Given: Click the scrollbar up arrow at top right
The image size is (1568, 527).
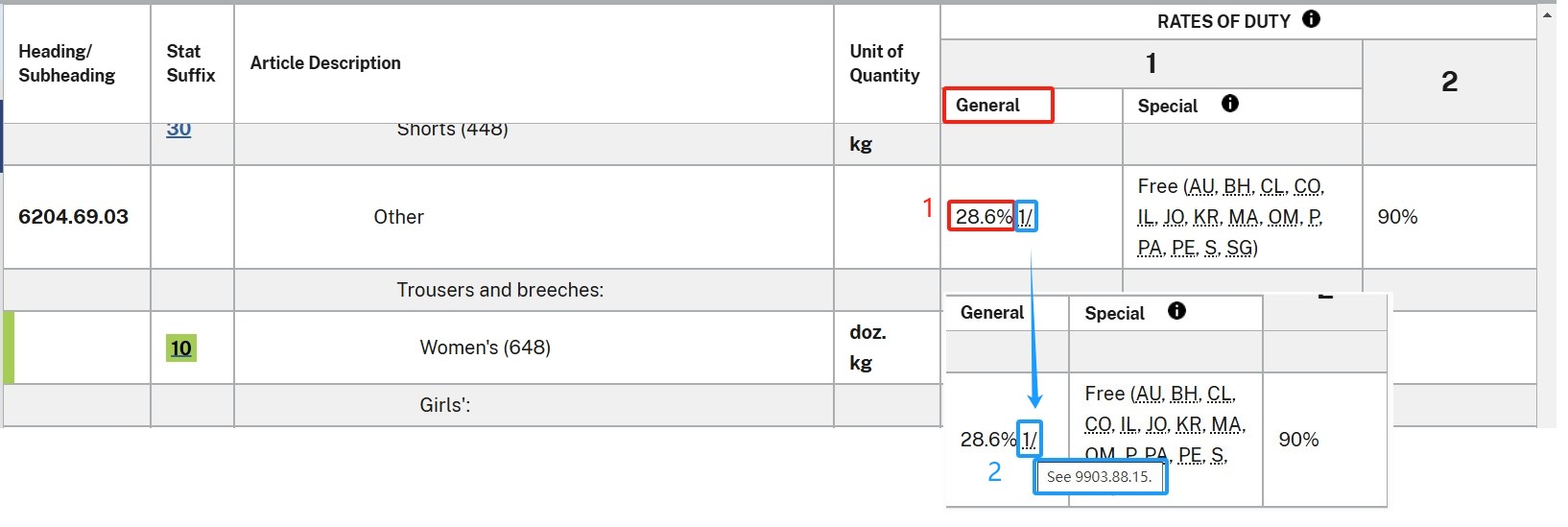Looking at the screenshot, I should click(1547, 15).
